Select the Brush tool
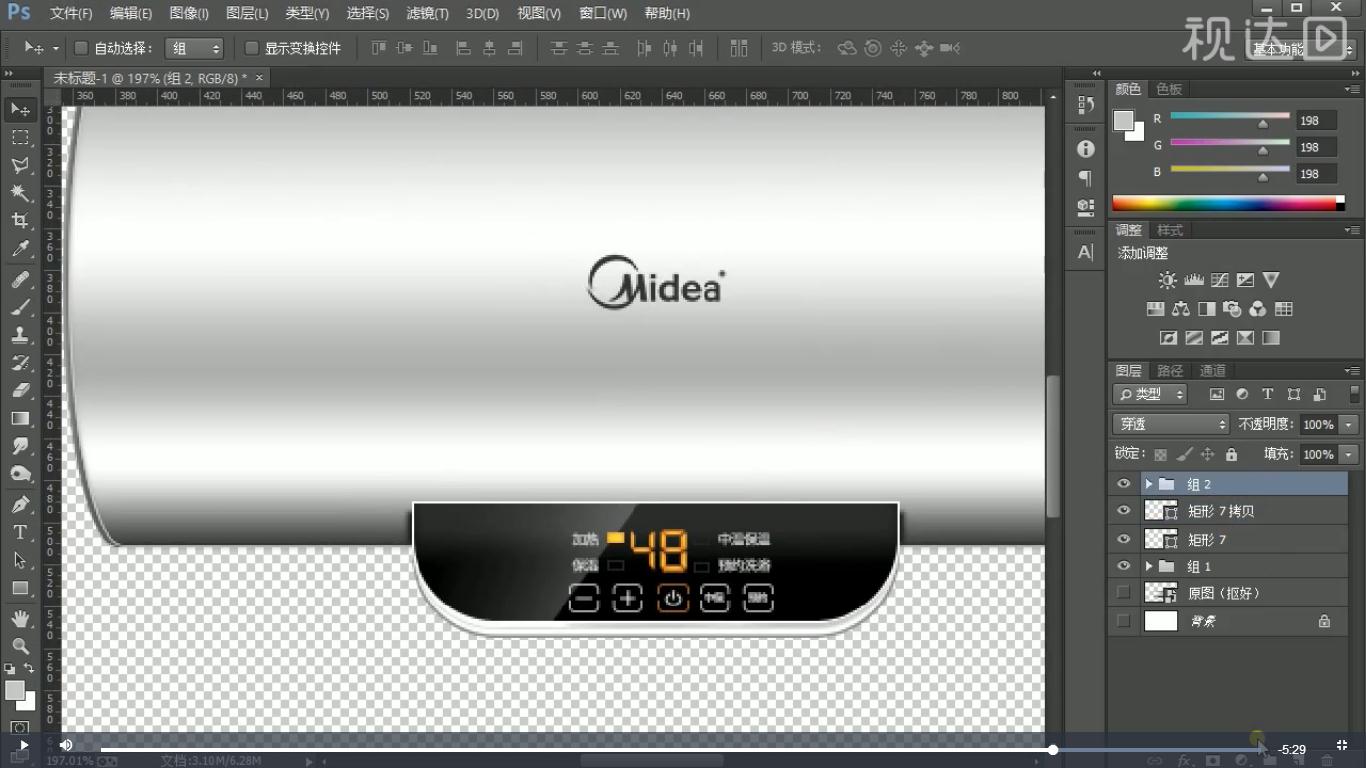Viewport: 1366px width, 768px height. click(x=20, y=307)
